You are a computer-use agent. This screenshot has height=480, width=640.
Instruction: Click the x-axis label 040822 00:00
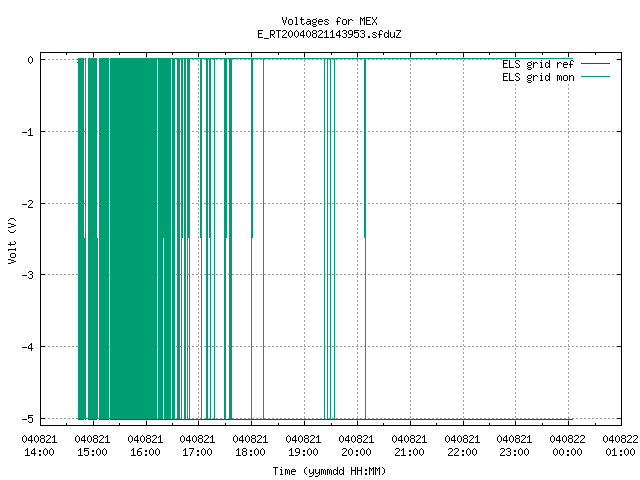[568, 446]
